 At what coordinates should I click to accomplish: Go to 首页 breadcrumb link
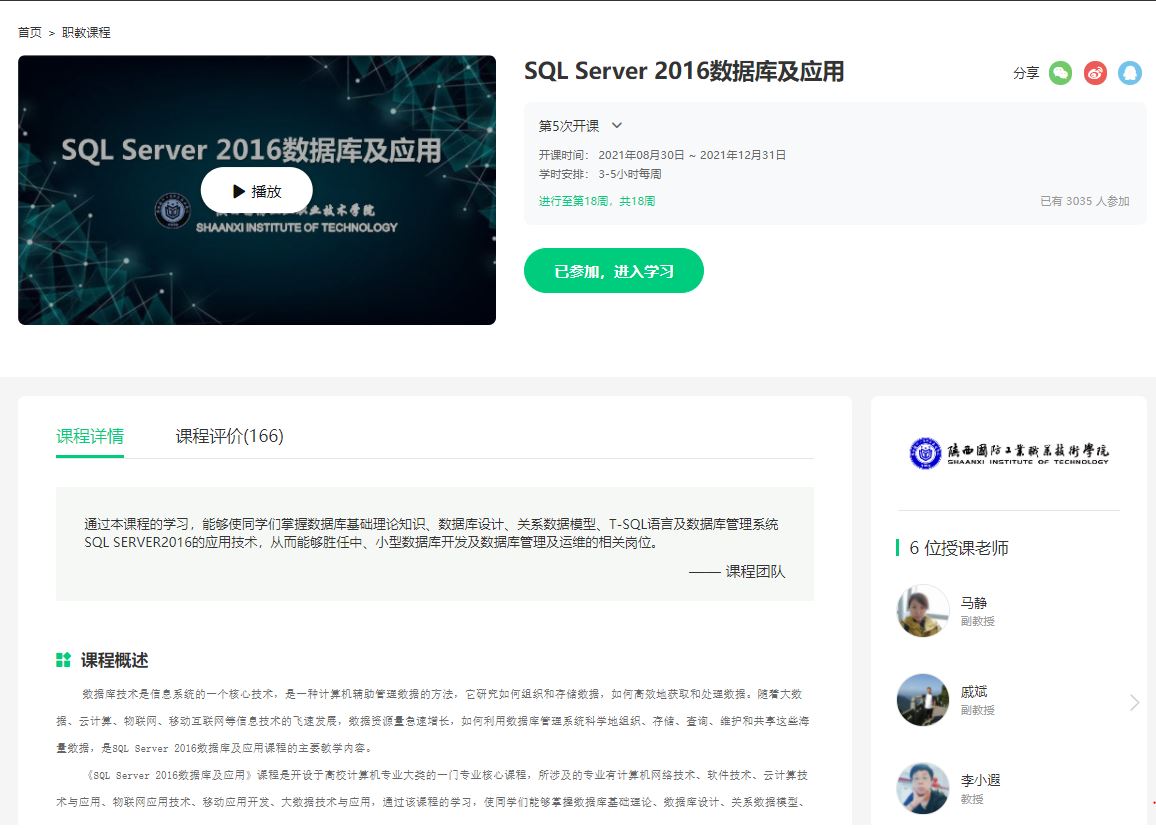click(30, 33)
